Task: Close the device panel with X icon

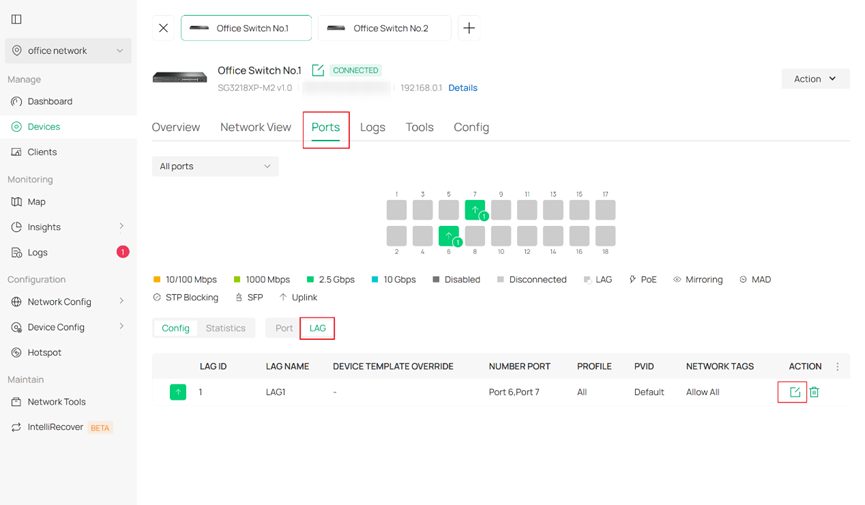Action: [x=164, y=28]
